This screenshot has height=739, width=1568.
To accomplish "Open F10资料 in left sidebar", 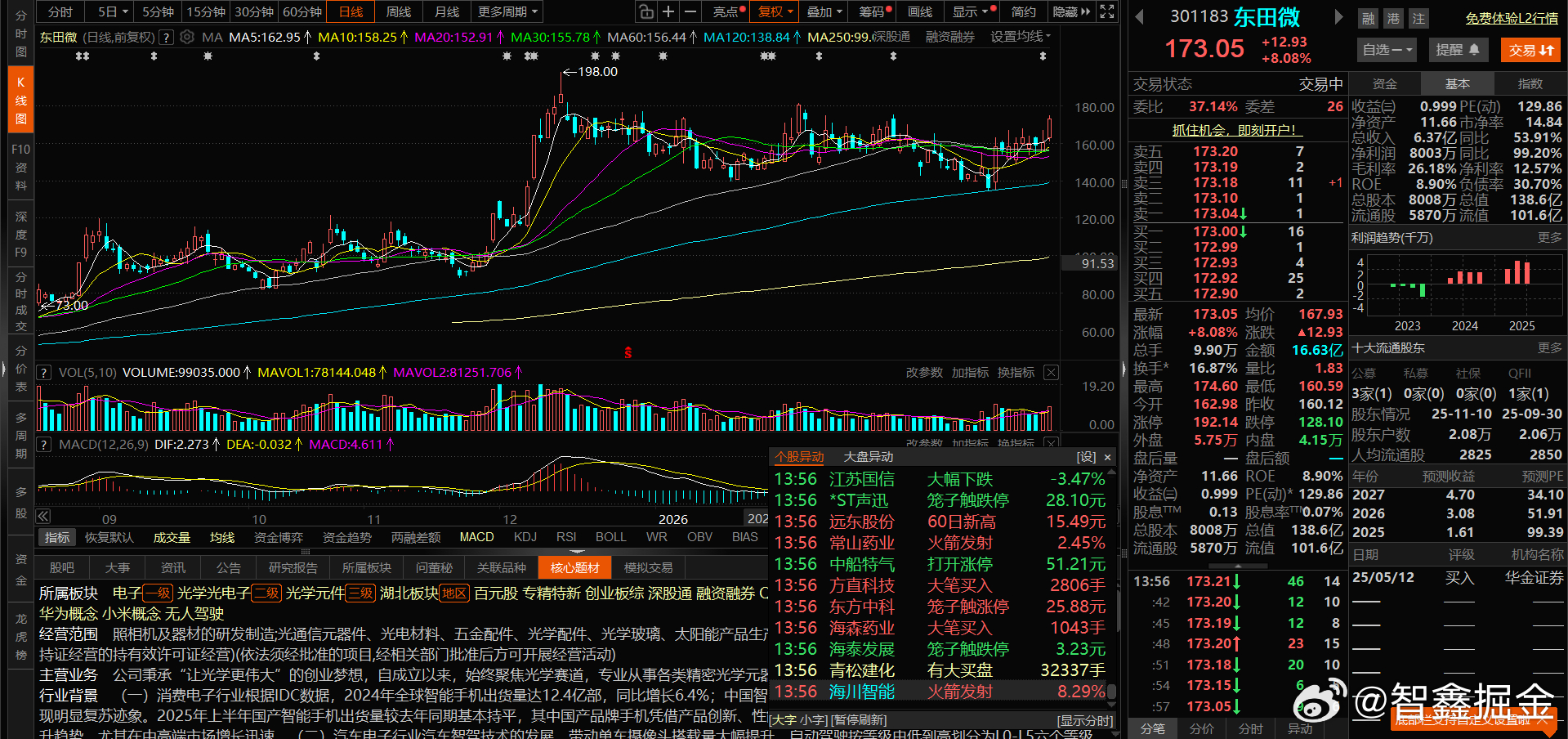I will coord(20,168).
